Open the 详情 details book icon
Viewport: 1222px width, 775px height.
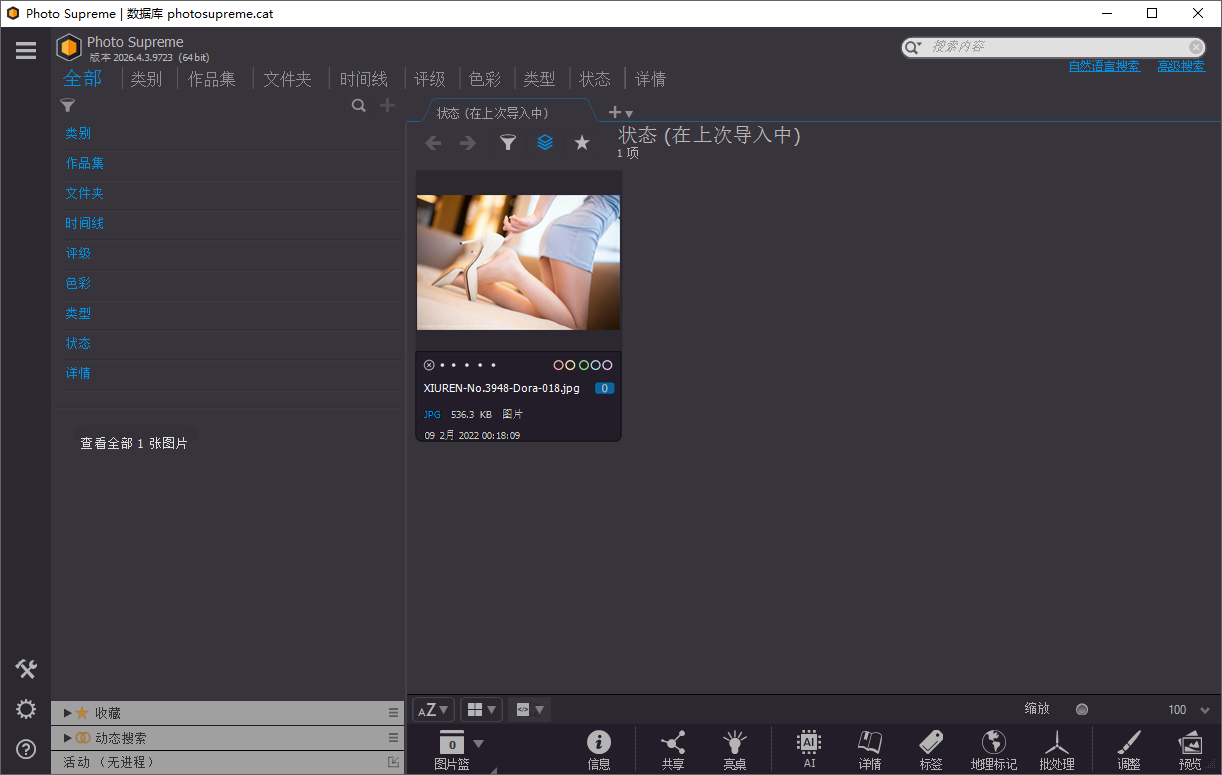(870, 750)
